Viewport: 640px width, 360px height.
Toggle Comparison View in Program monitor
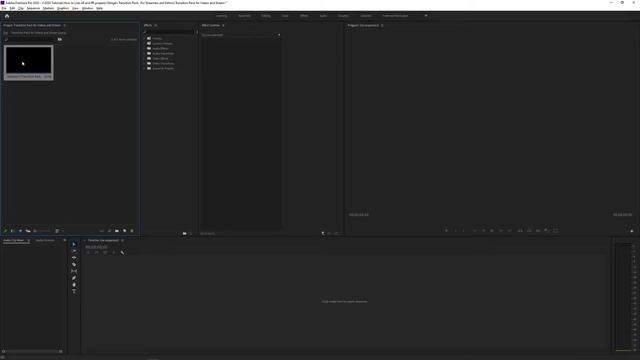[547, 231]
